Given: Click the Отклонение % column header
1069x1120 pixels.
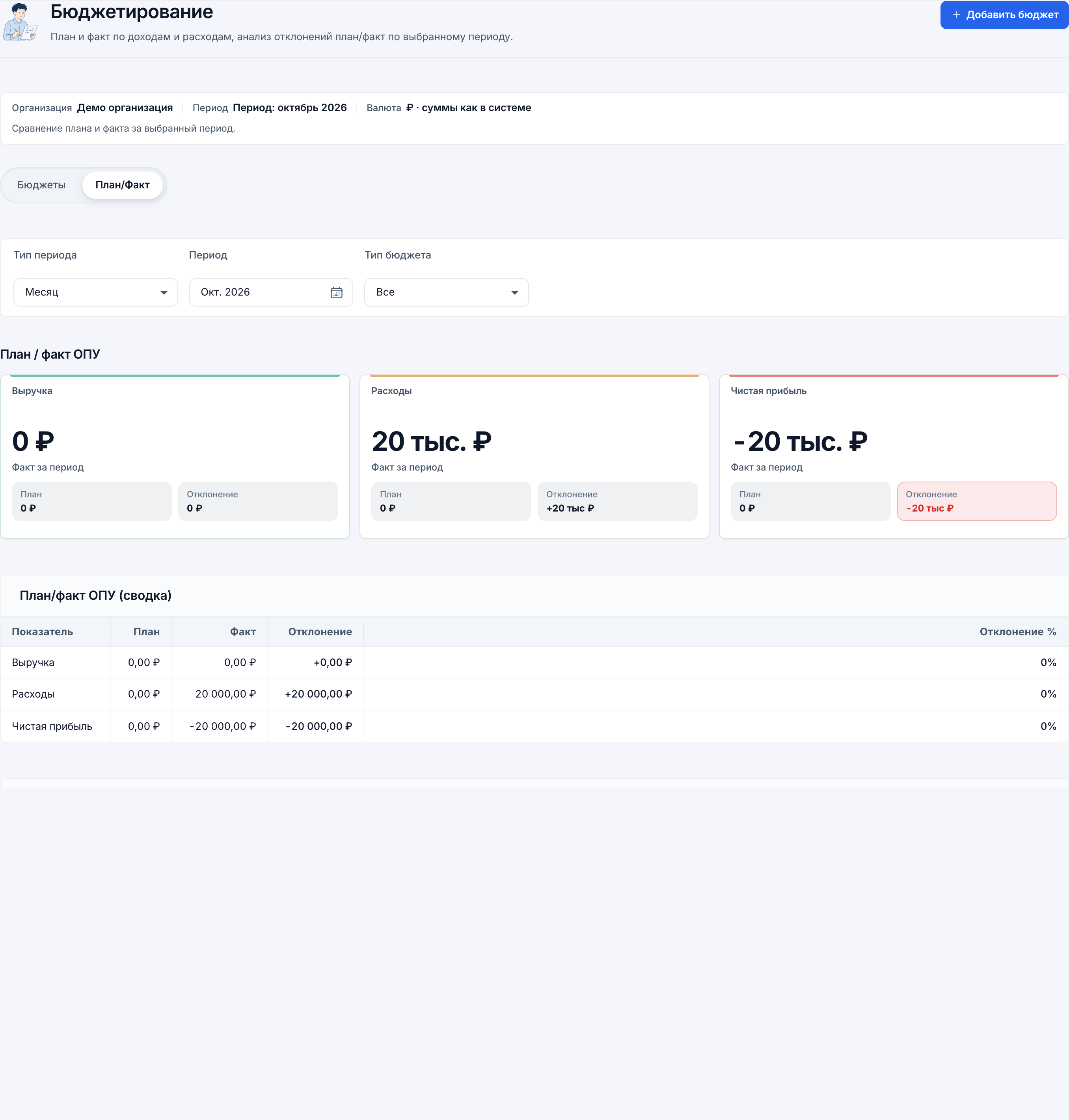Looking at the screenshot, I should click(1018, 632).
